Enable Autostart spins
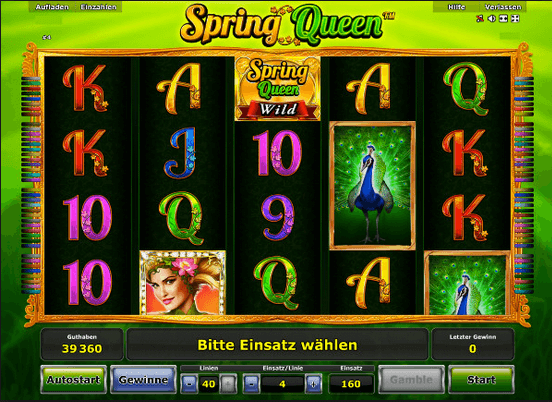552x402 pixels. 74,379
